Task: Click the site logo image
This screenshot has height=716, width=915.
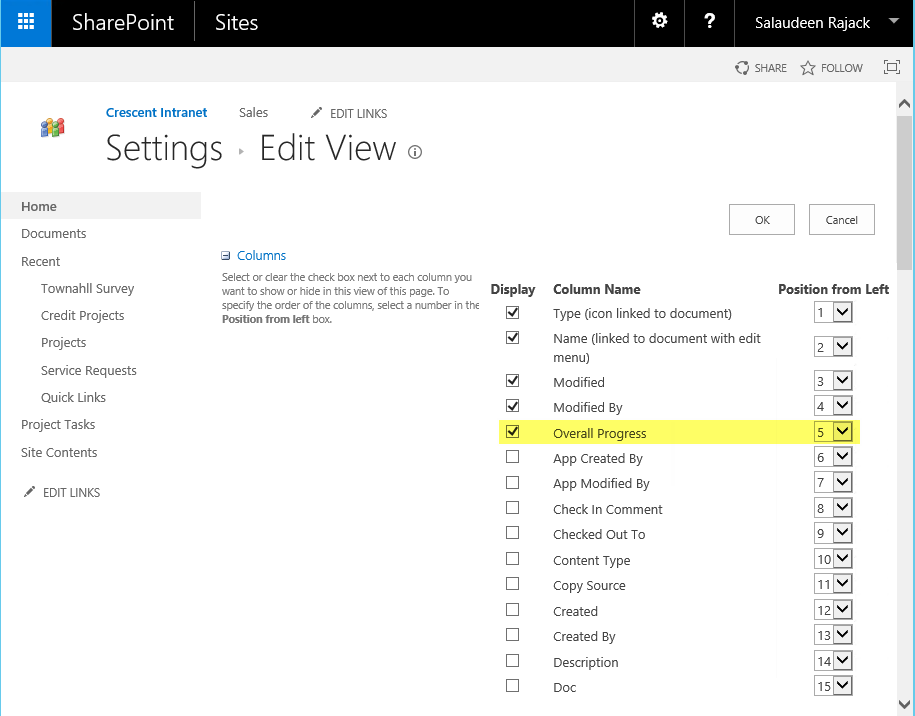Action: (x=52, y=128)
